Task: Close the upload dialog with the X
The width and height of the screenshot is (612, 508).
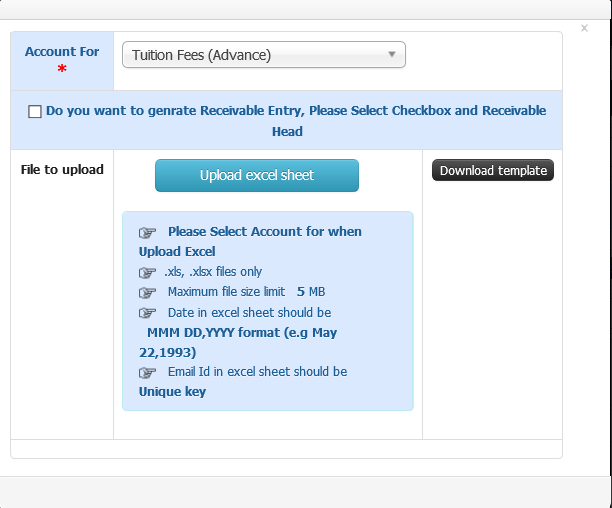Action: [584, 28]
